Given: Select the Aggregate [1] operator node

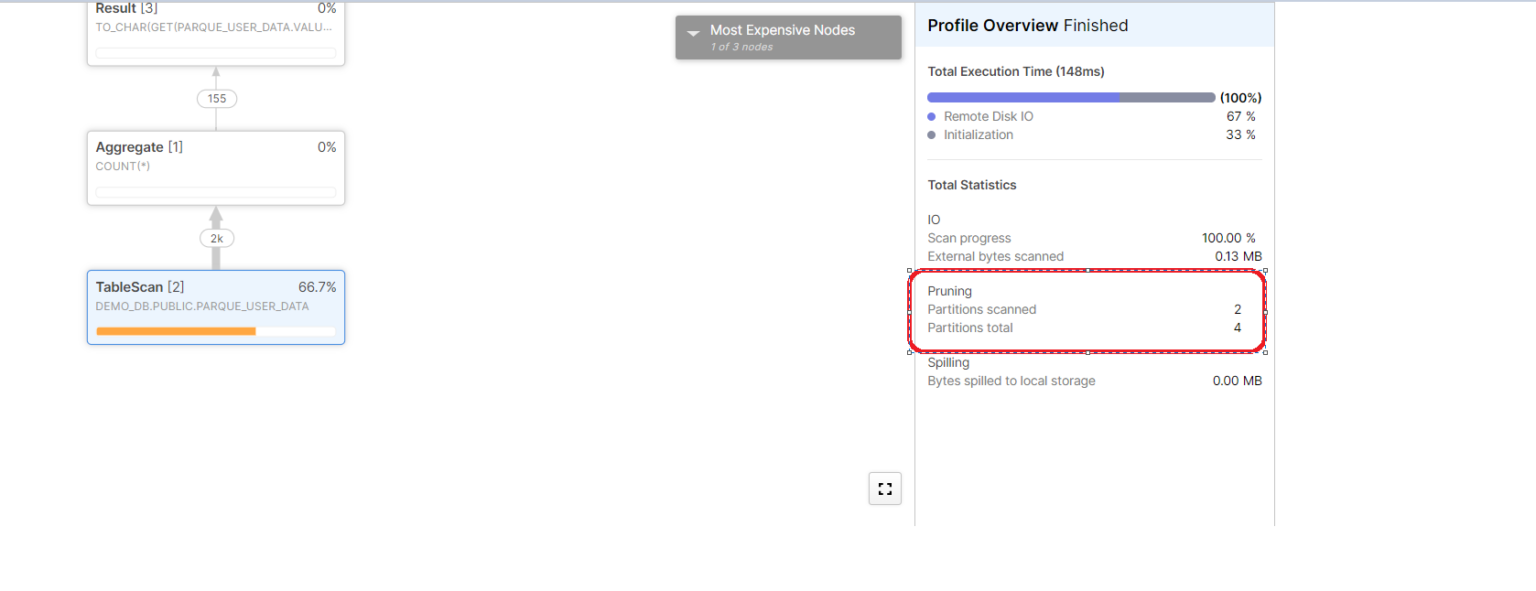Looking at the screenshot, I should point(216,167).
